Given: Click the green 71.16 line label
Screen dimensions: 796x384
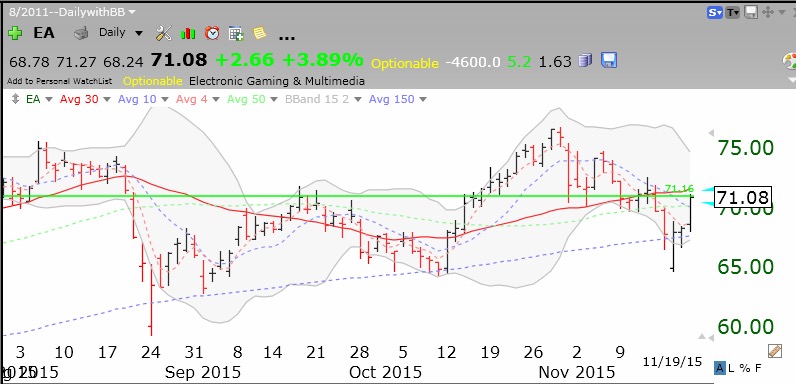Looking at the screenshot, I should pos(679,189).
